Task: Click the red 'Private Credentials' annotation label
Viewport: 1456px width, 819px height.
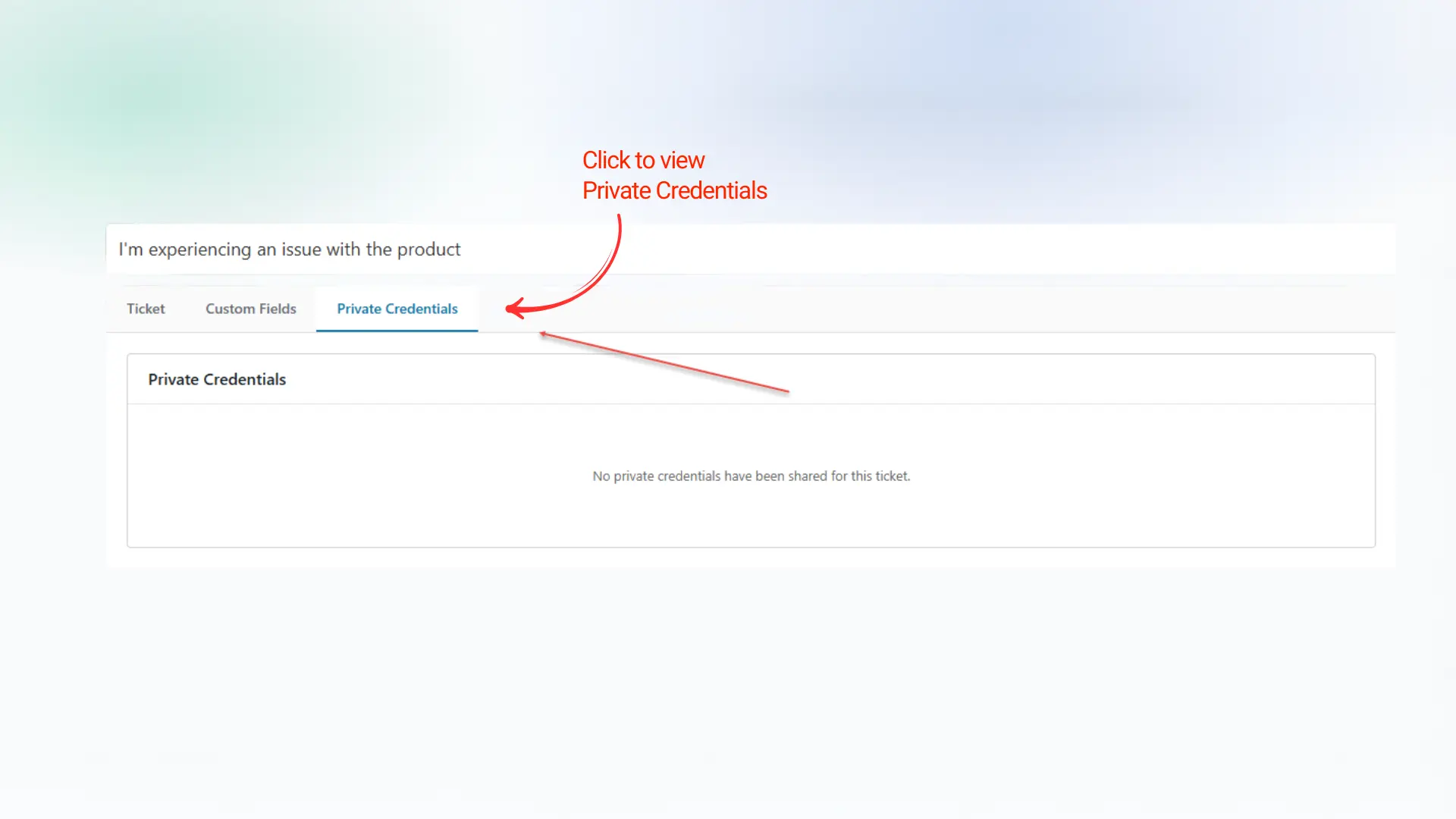Action: pyautogui.click(x=674, y=190)
